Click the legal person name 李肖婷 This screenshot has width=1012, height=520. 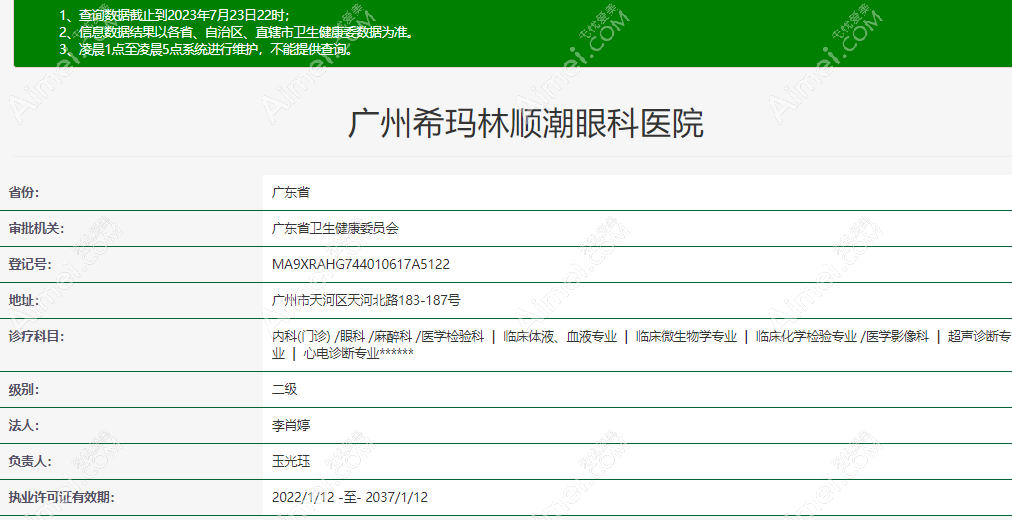pyautogui.click(x=291, y=426)
